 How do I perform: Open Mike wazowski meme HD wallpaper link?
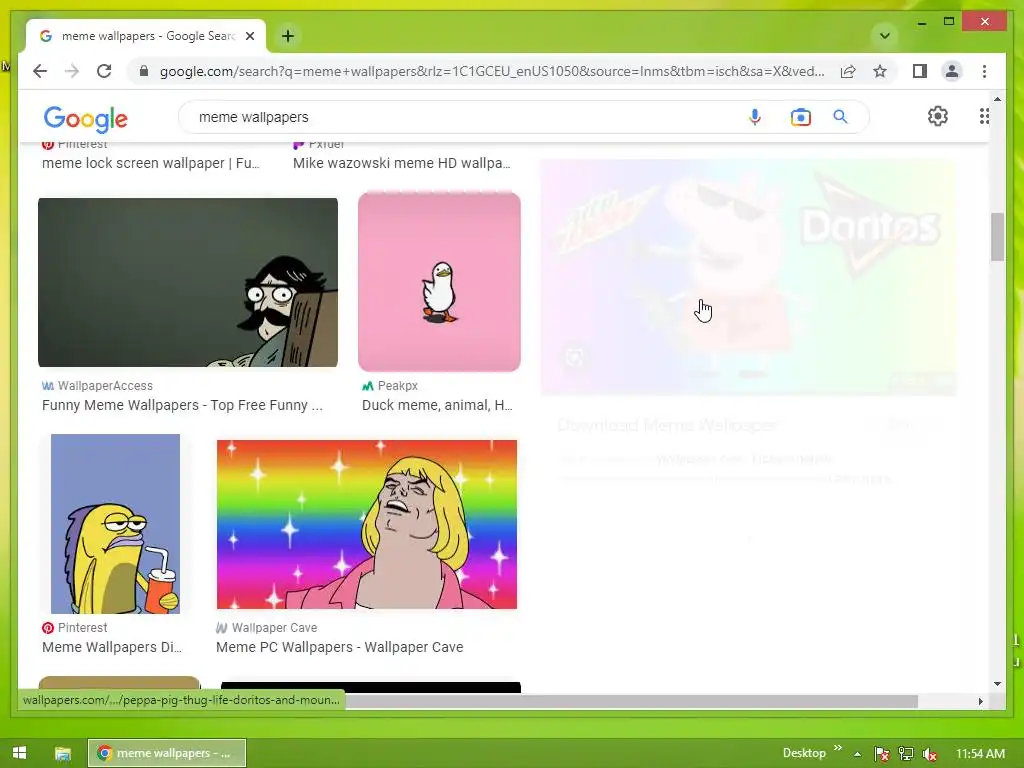(402, 163)
